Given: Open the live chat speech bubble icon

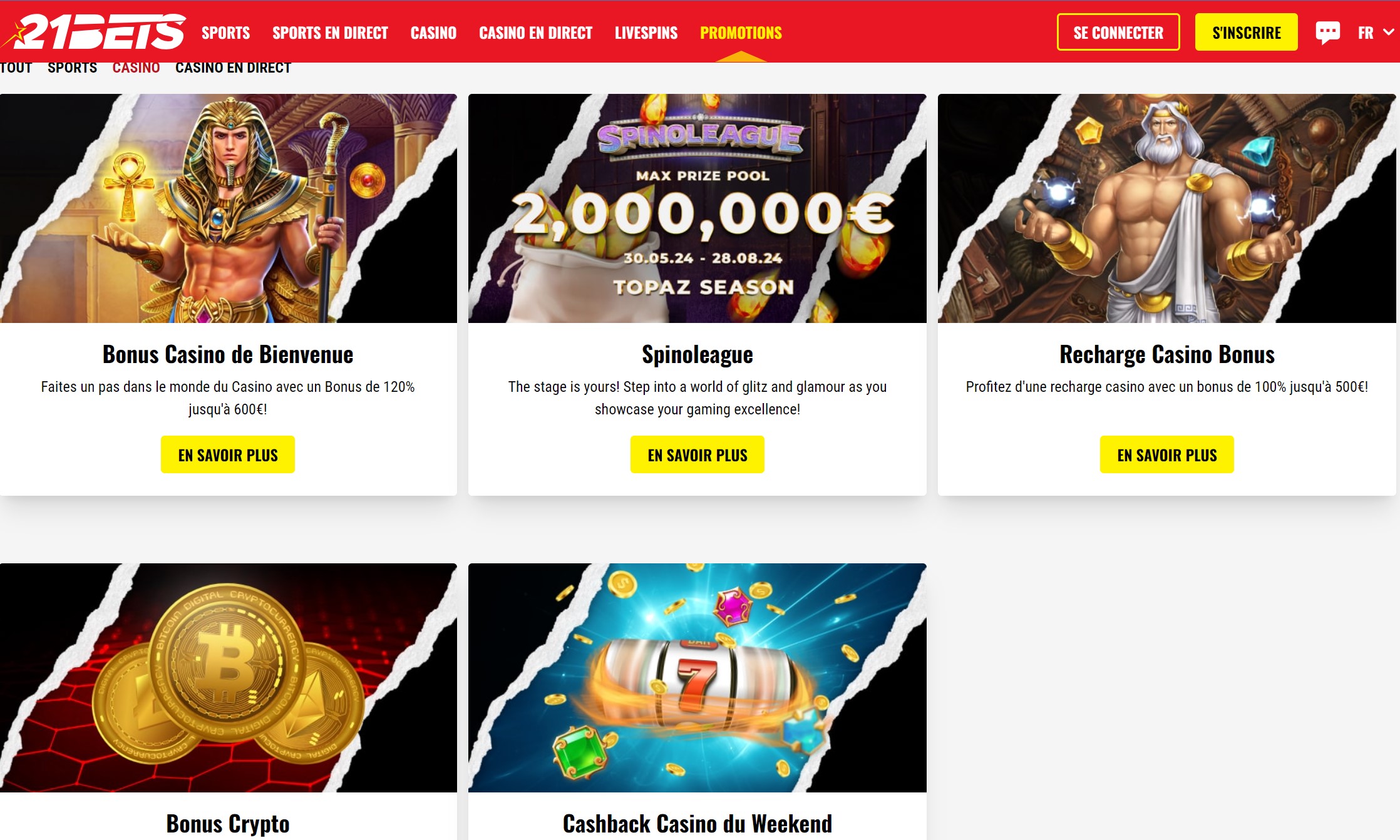Looking at the screenshot, I should pyautogui.click(x=1327, y=32).
